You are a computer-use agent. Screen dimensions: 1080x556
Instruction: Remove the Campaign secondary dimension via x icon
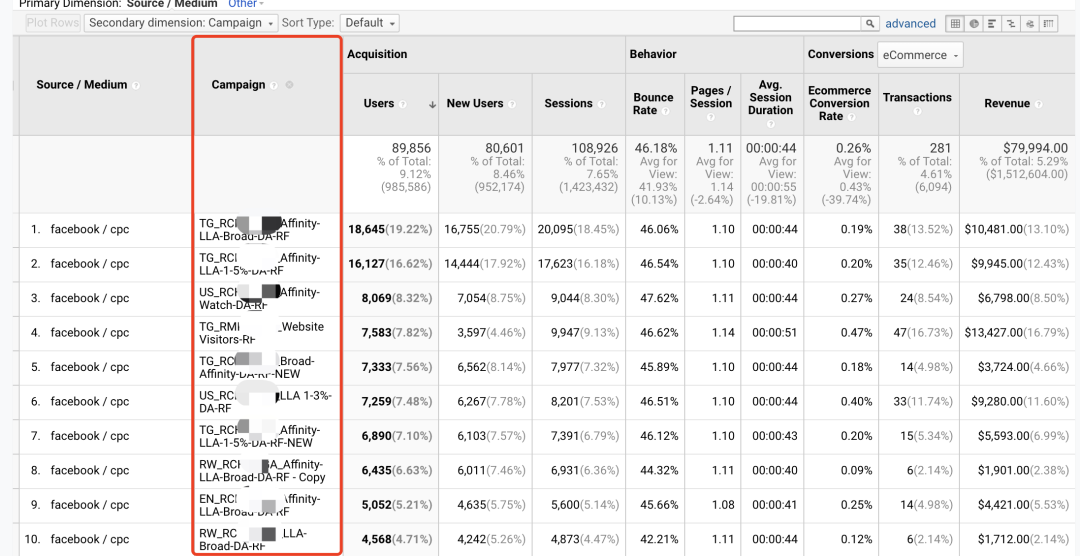[289, 85]
